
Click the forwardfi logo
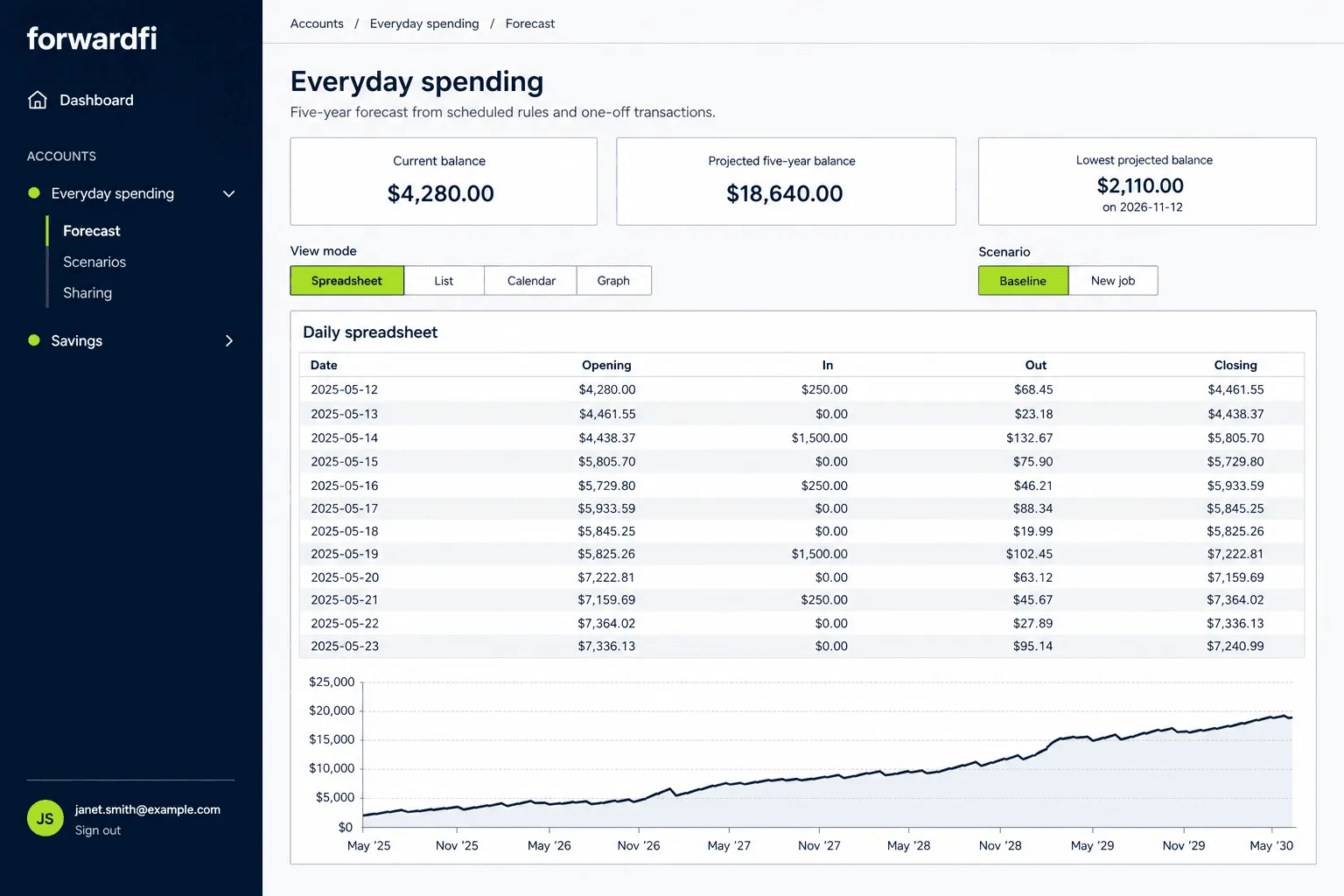tap(92, 38)
